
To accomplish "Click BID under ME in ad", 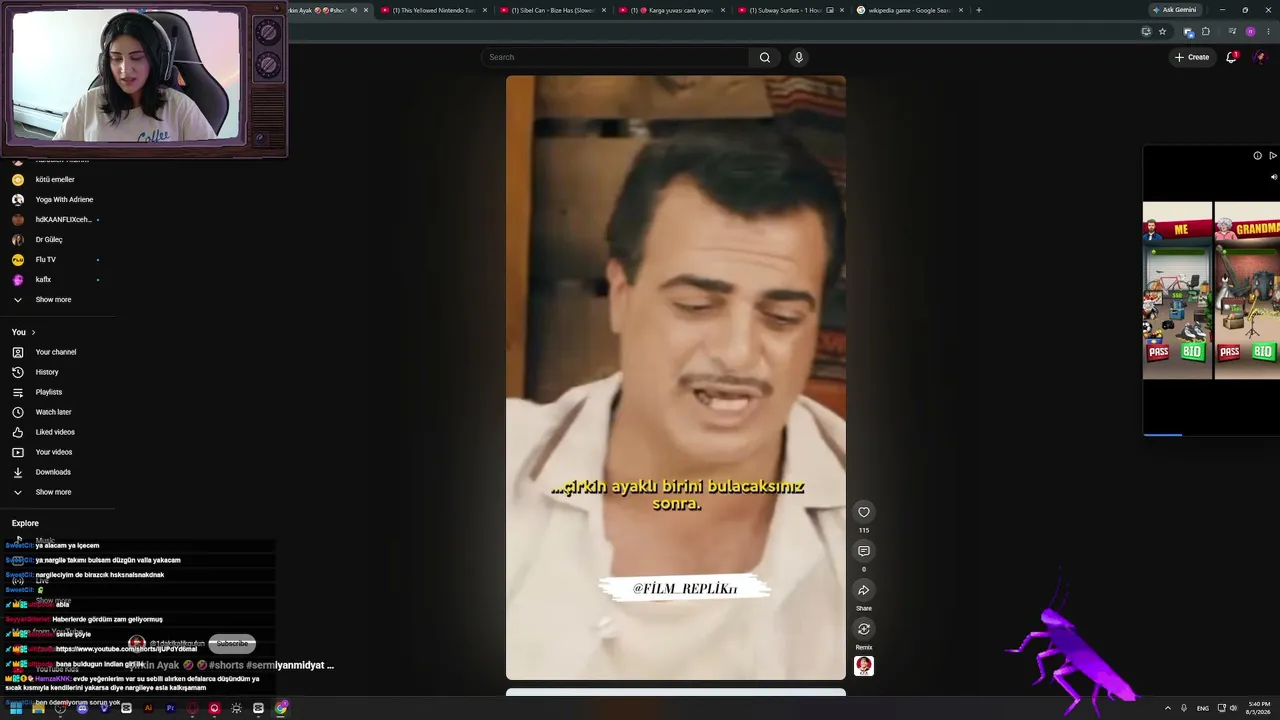I will click(x=1192, y=352).
